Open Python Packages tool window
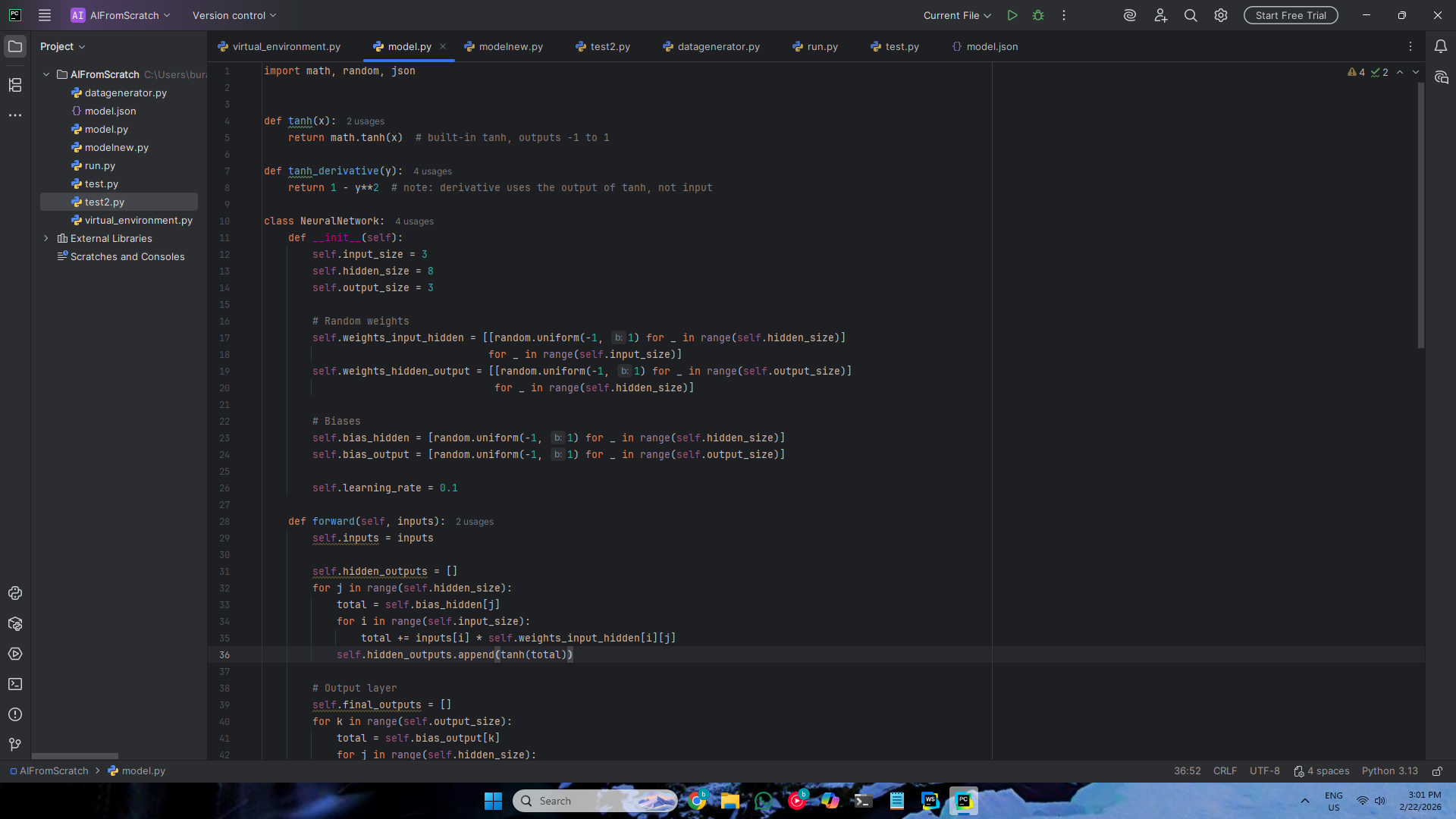Viewport: 1456px width, 819px height. pos(15,623)
